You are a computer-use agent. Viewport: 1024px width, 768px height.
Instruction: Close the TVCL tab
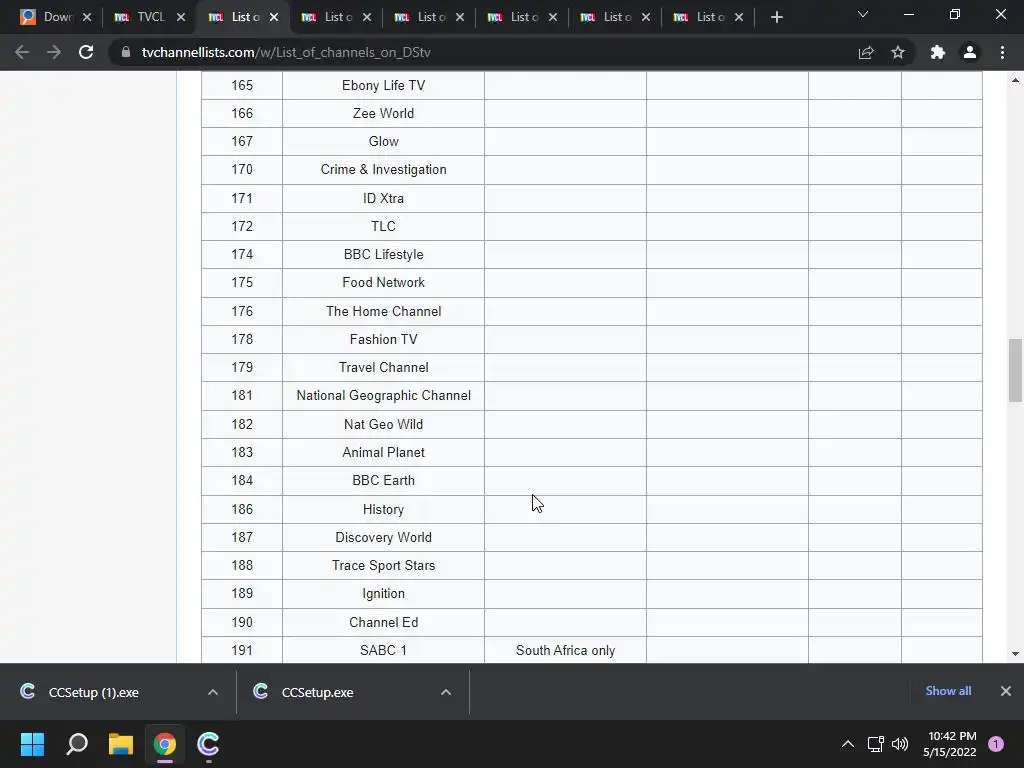pos(181,17)
